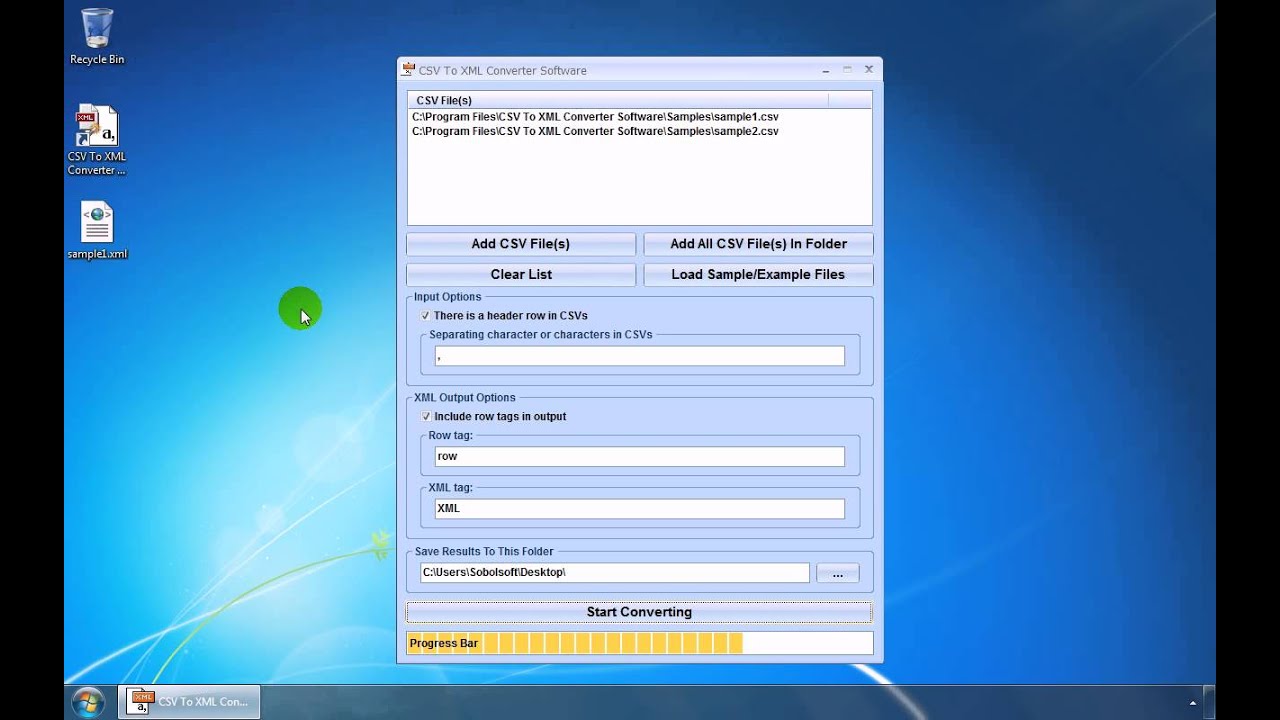Close the CSV To XML Converter window
Image resolution: width=1280 pixels, height=720 pixels.
click(x=869, y=70)
